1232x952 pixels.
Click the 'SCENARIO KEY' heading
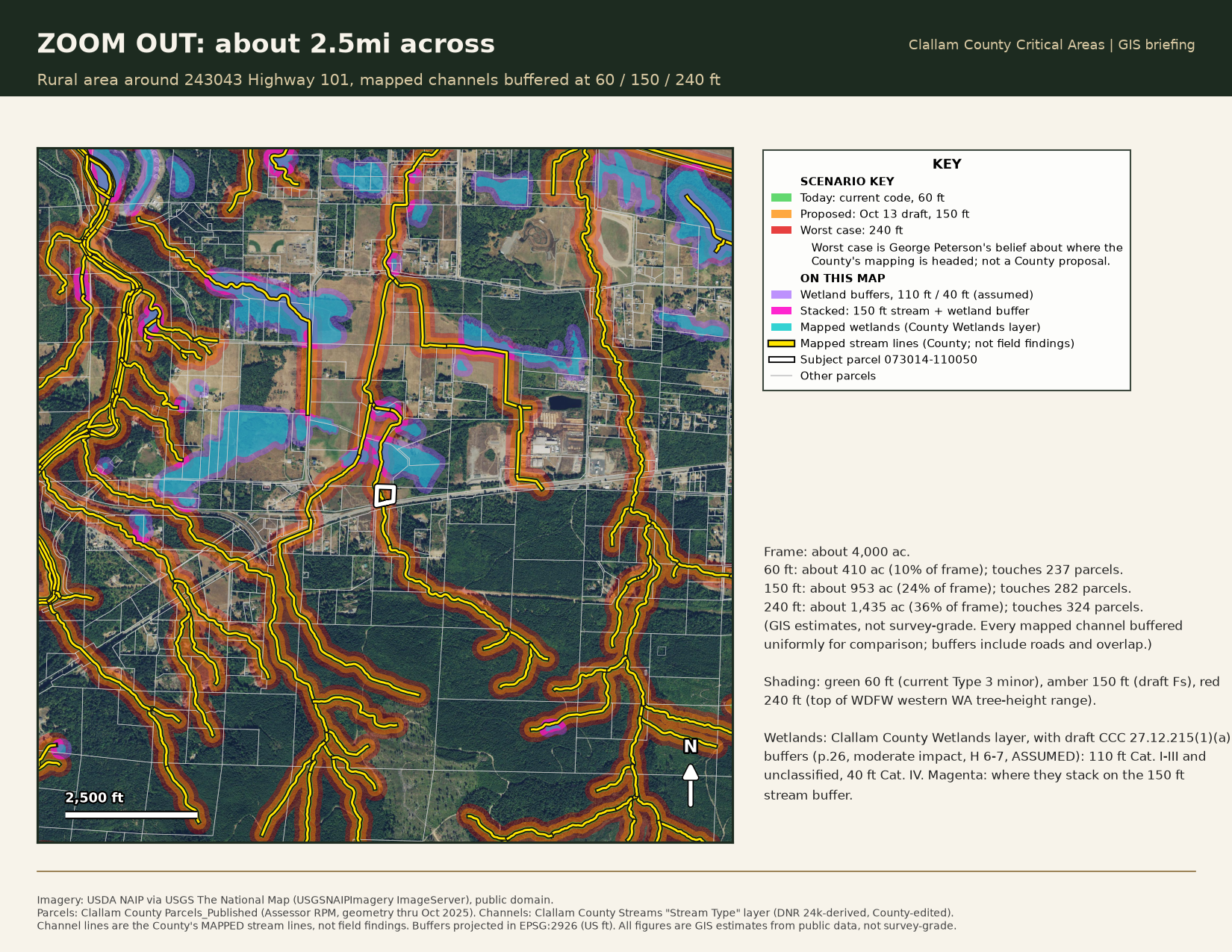click(847, 181)
